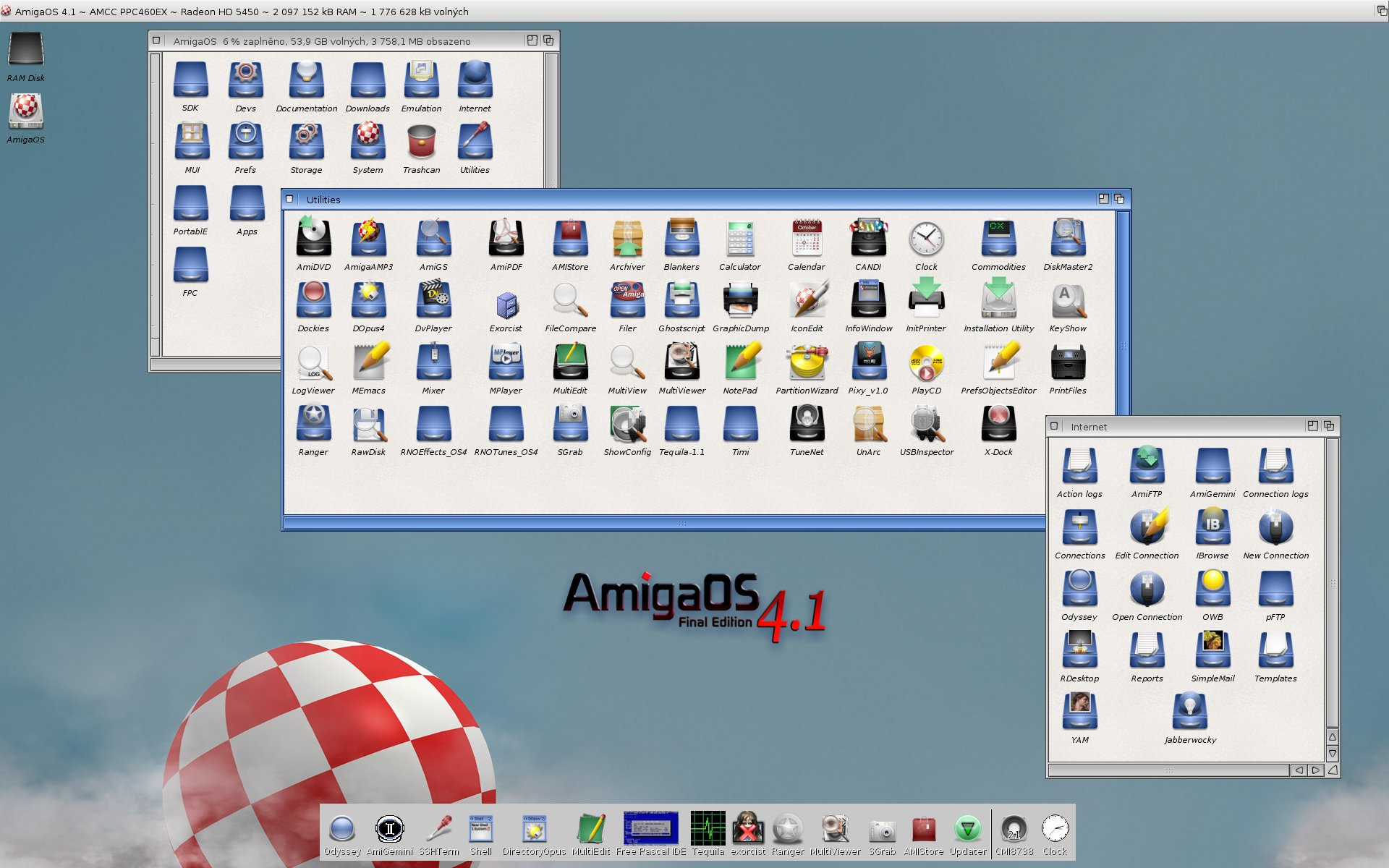Click the Workbench screen title bar

(694, 11)
